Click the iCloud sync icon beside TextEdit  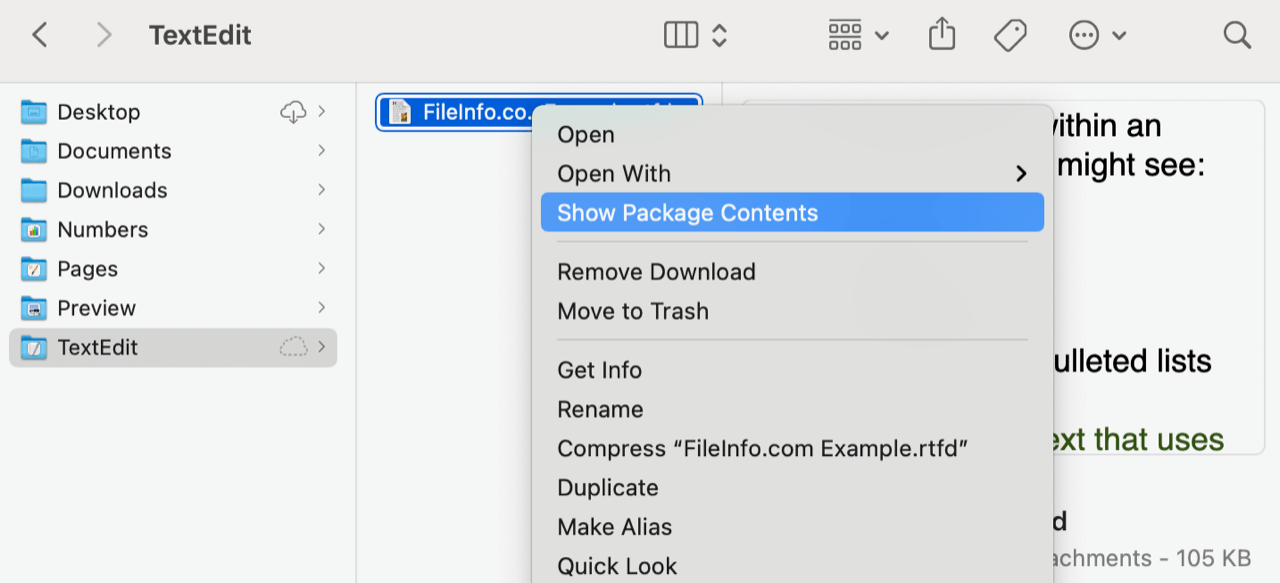[291, 347]
